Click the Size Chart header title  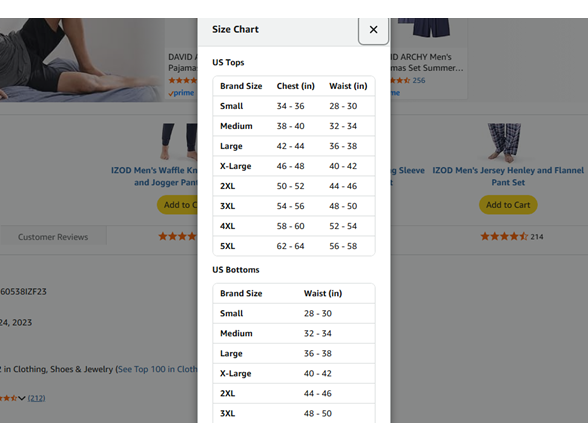(235, 29)
